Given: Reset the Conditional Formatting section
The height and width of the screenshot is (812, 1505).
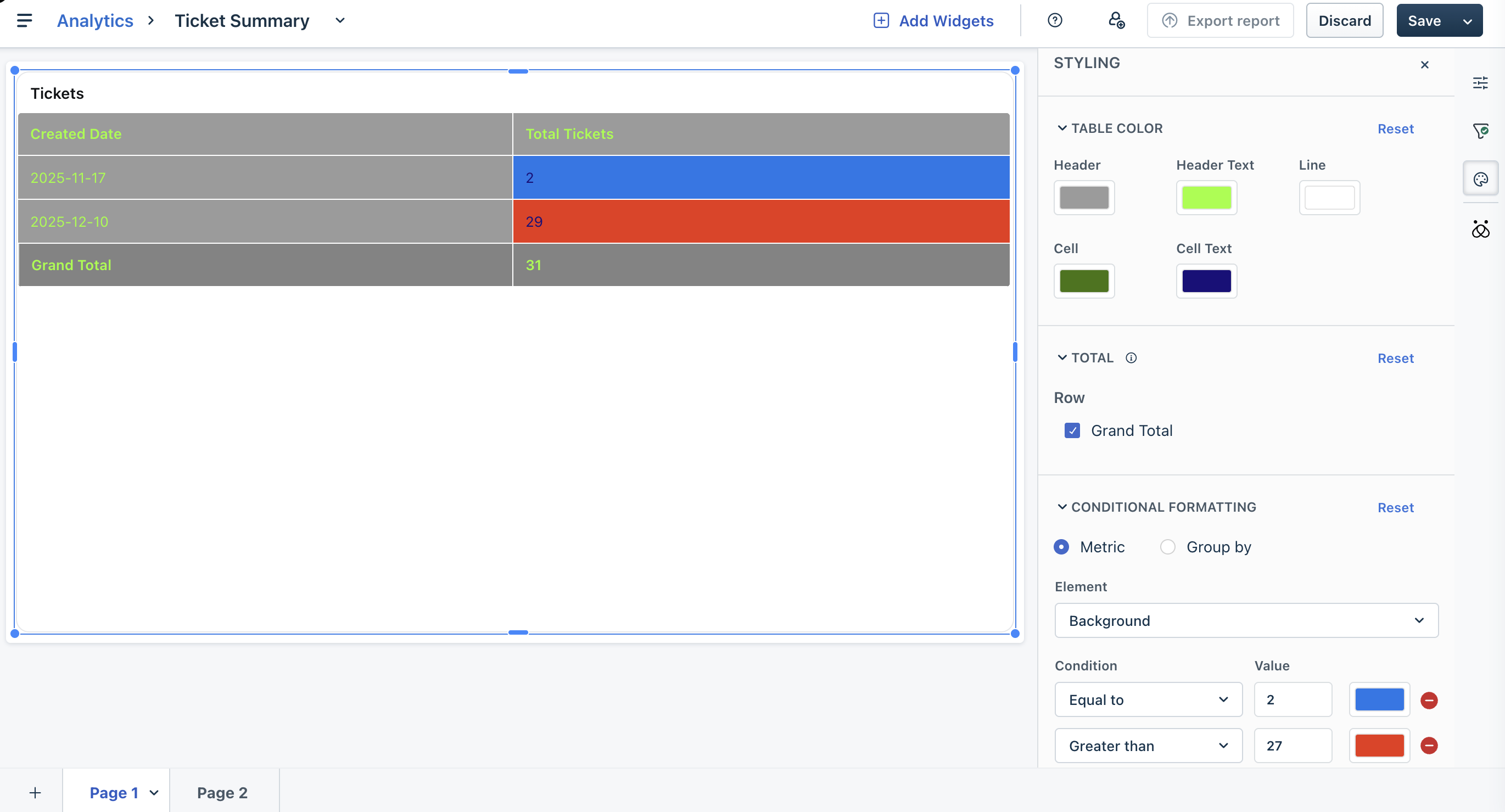Looking at the screenshot, I should click(1395, 508).
